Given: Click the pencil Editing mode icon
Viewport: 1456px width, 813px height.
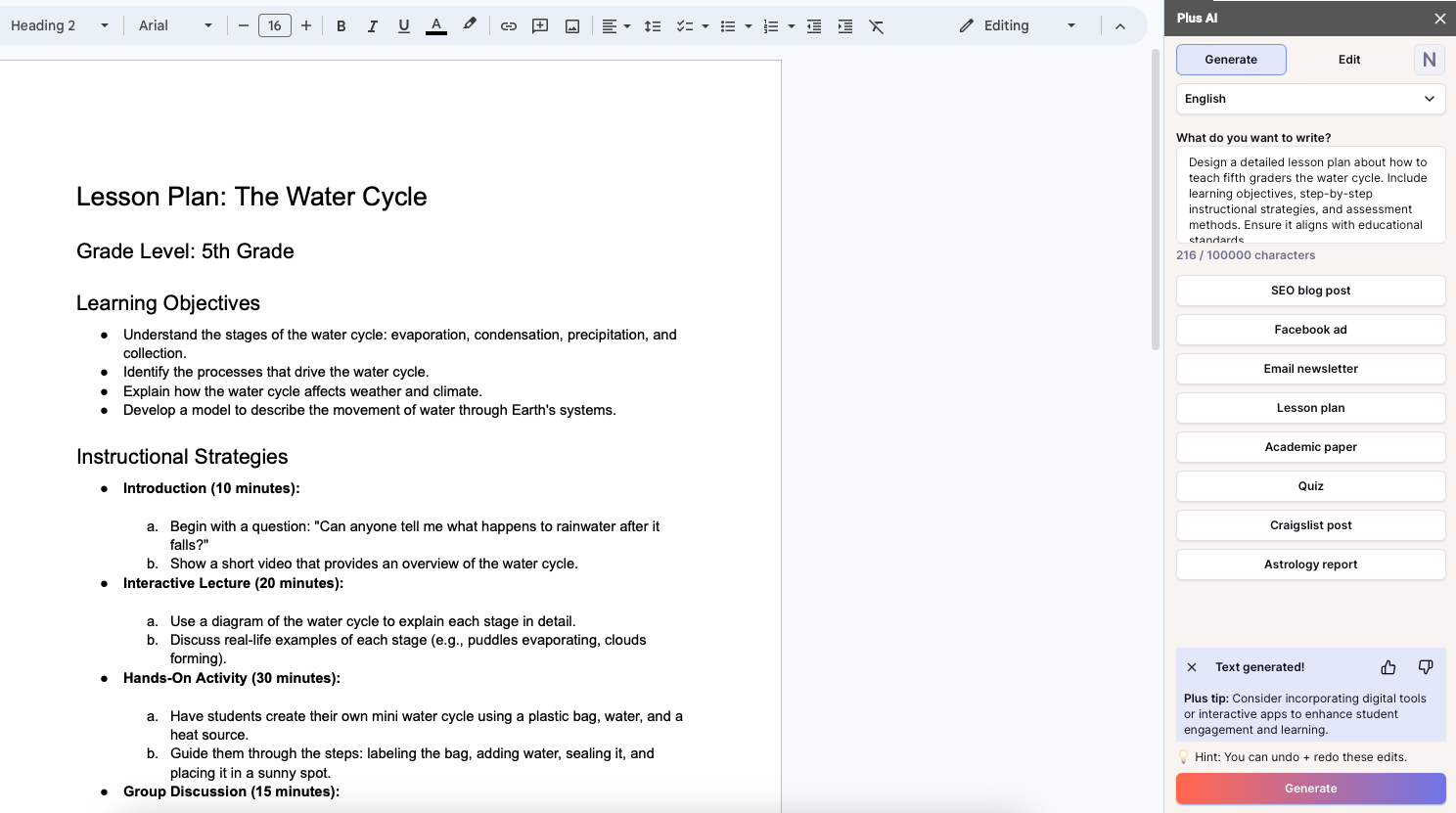Looking at the screenshot, I should click(x=967, y=26).
